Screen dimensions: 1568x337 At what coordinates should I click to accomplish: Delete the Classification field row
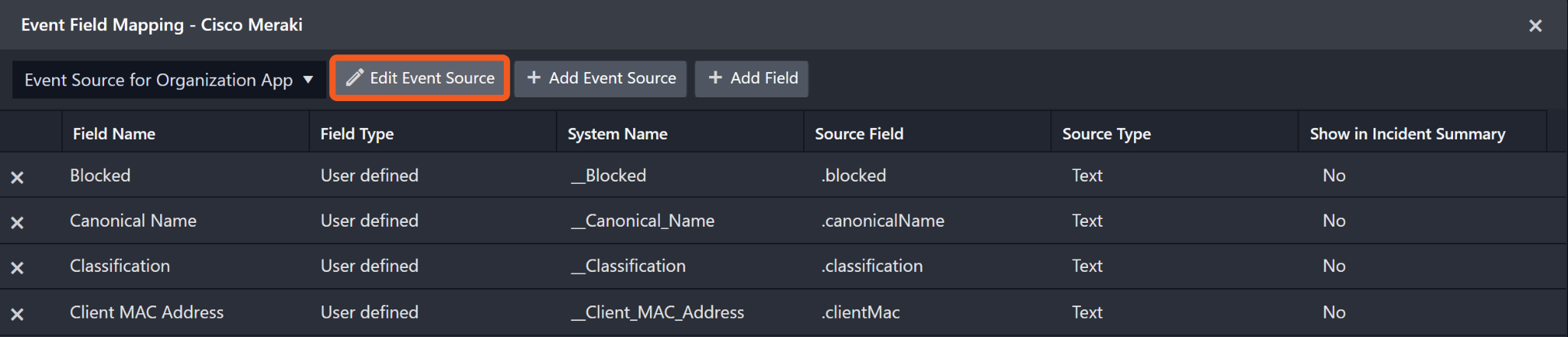coord(17,267)
